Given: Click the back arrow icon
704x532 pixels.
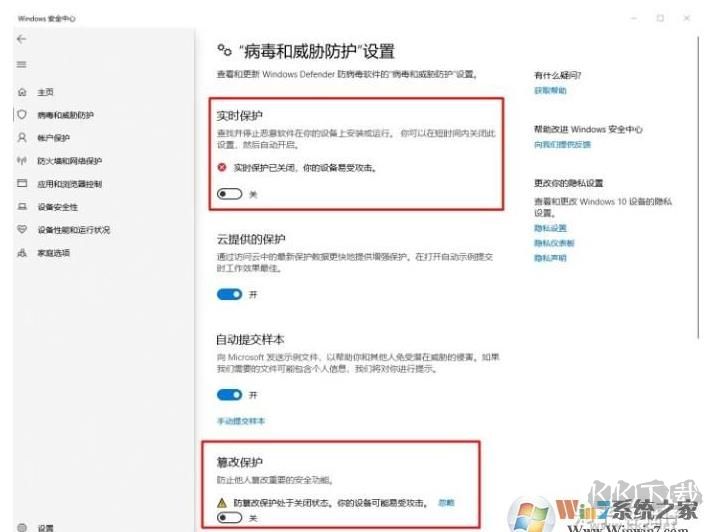Looking at the screenshot, I should tap(22, 39).
